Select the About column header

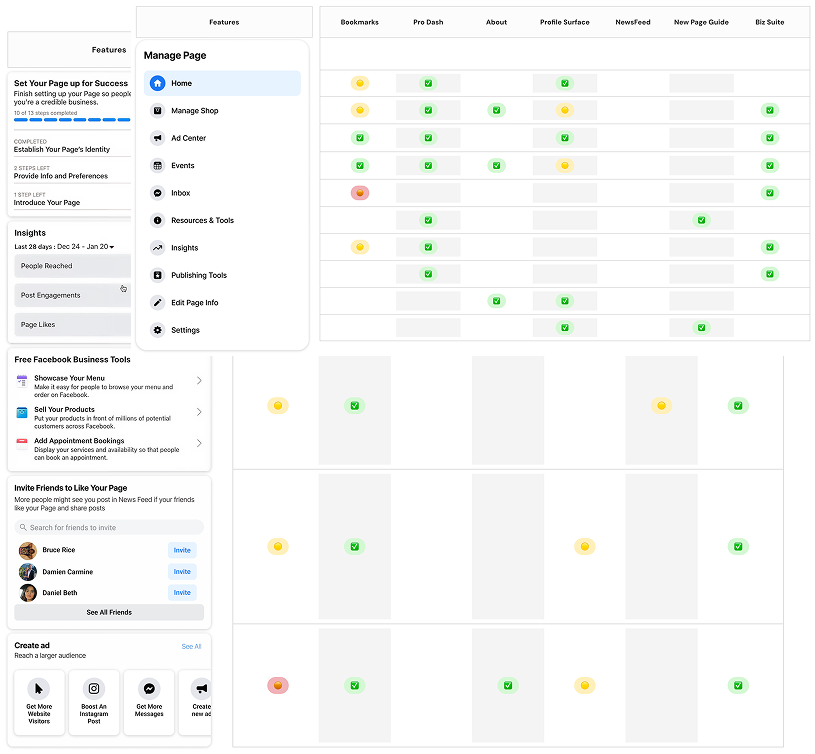pyautogui.click(x=496, y=22)
